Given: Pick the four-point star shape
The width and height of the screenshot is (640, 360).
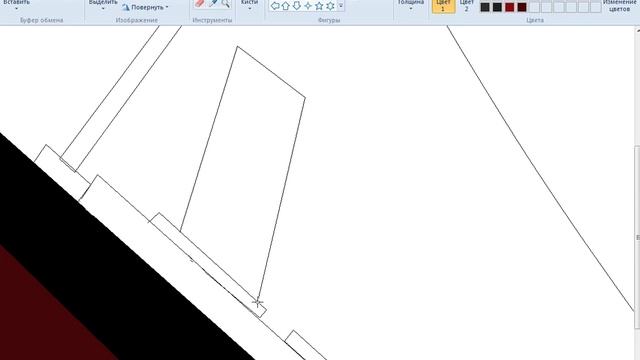Looking at the screenshot, I should tap(308, 6).
